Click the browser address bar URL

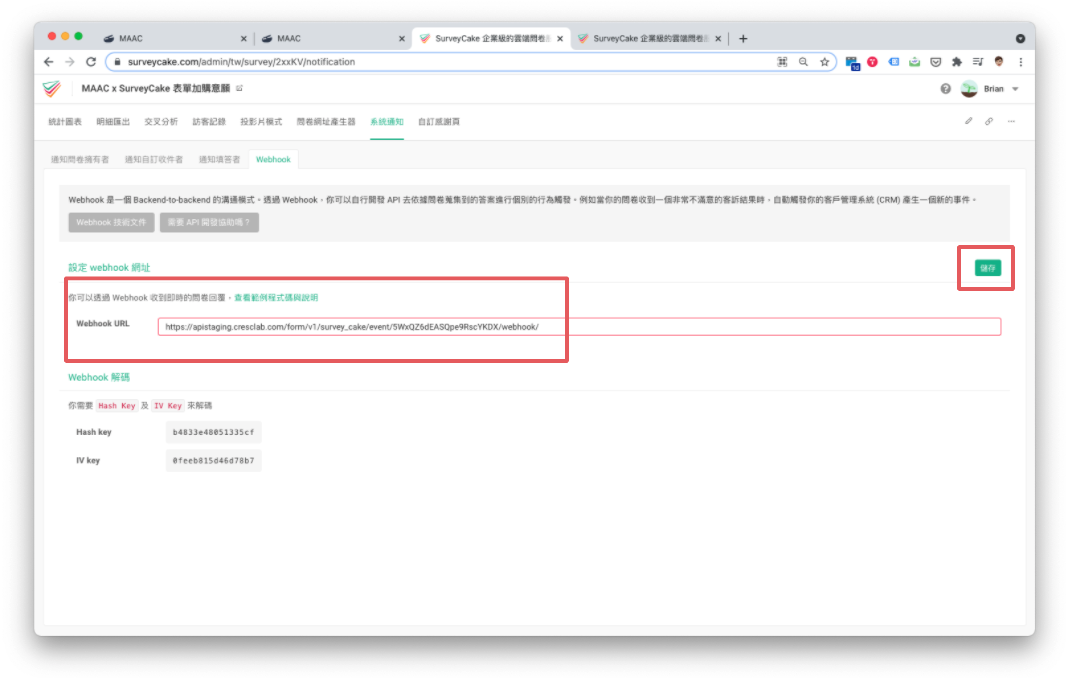pos(241,62)
